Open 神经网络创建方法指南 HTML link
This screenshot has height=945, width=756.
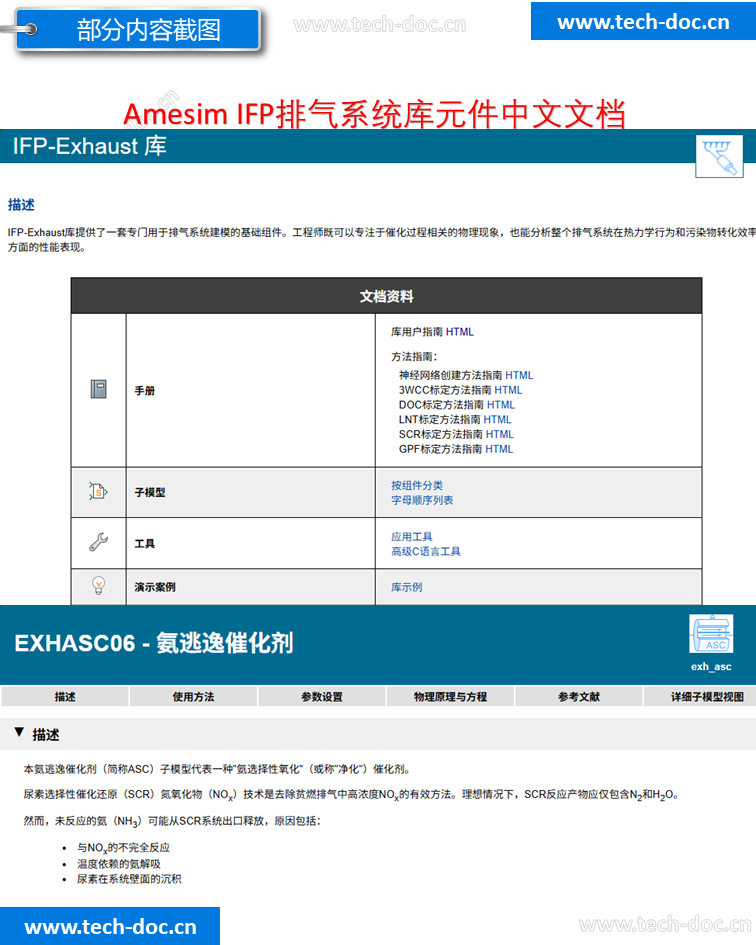click(x=519, y=375)
